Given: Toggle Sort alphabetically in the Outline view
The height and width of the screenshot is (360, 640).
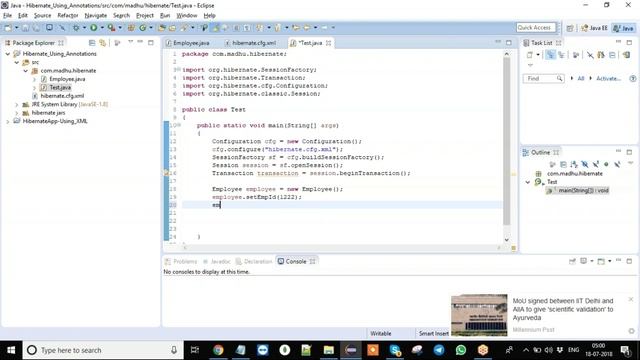Looking at the screenshot, I should 574,164.
